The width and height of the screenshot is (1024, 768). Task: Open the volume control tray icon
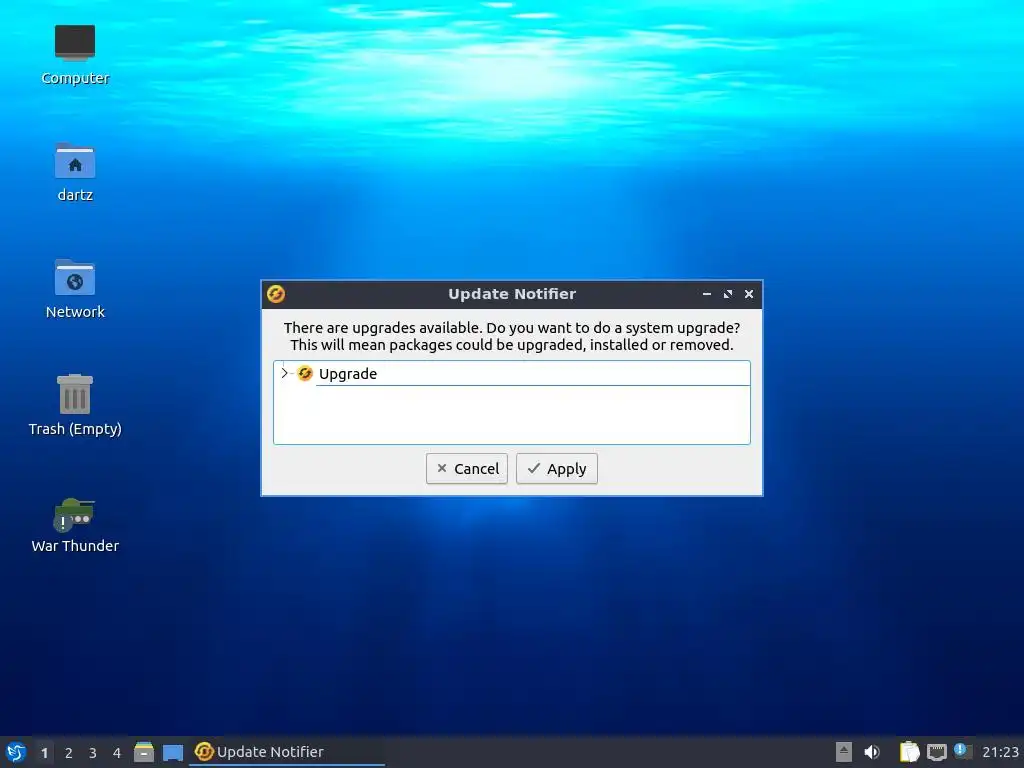pos(872,752)
